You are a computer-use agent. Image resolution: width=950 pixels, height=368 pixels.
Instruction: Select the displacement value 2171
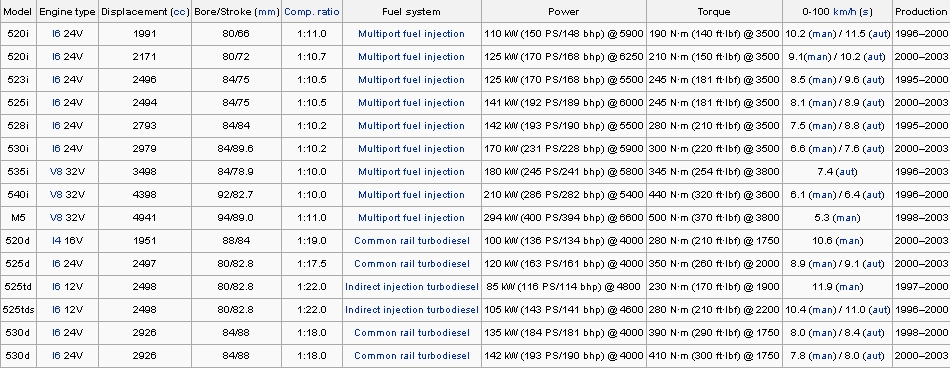pyautogui.click(x=144, y=57)
